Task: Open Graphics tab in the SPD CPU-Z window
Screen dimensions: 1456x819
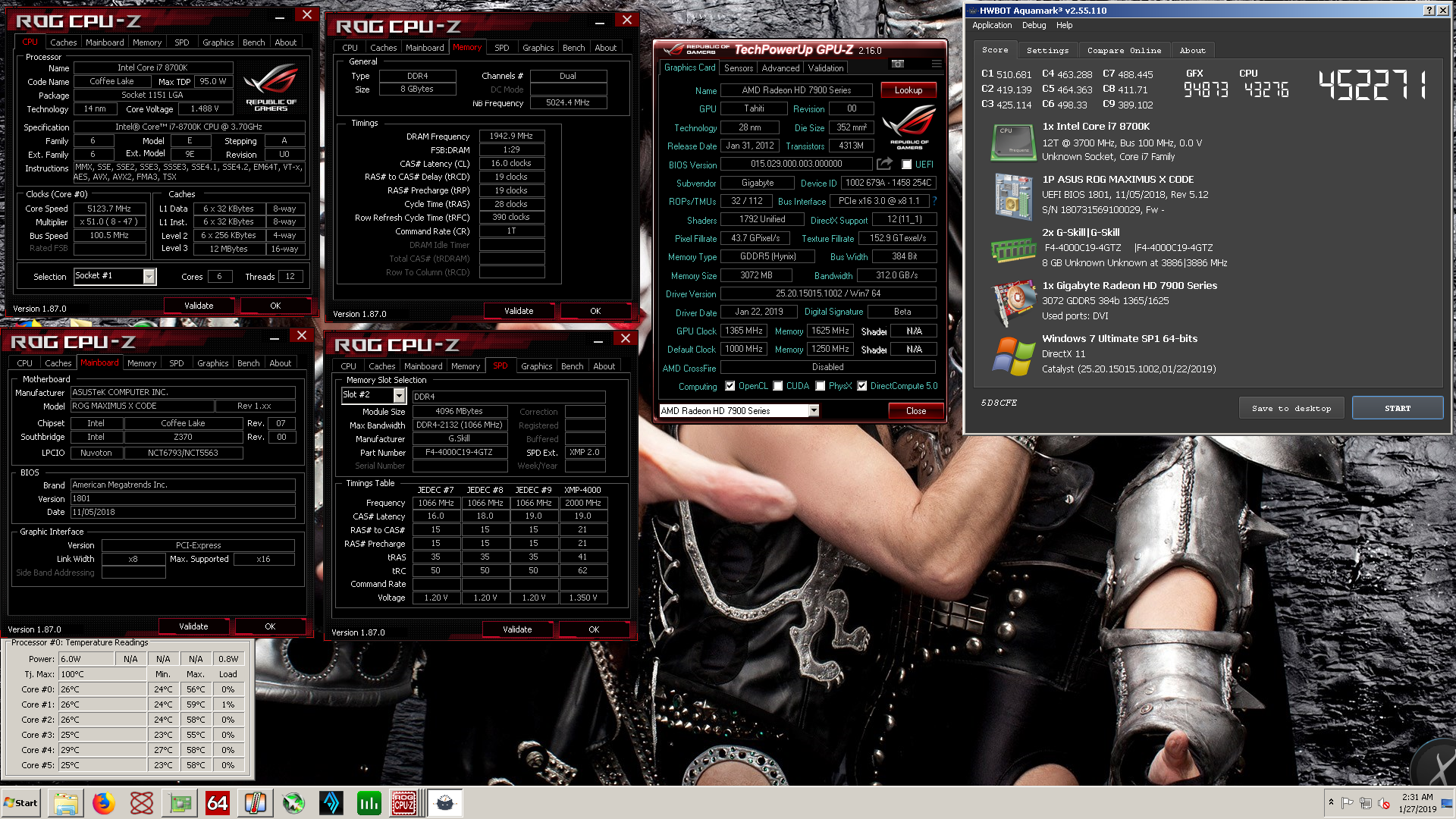Action: 537,366
